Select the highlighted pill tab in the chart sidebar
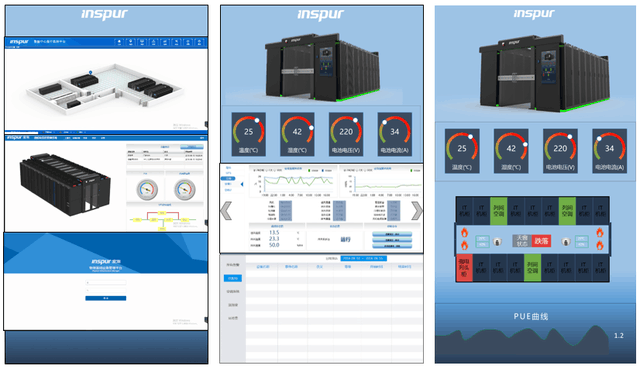The image size is (640, 369). (x=229, y=178)
